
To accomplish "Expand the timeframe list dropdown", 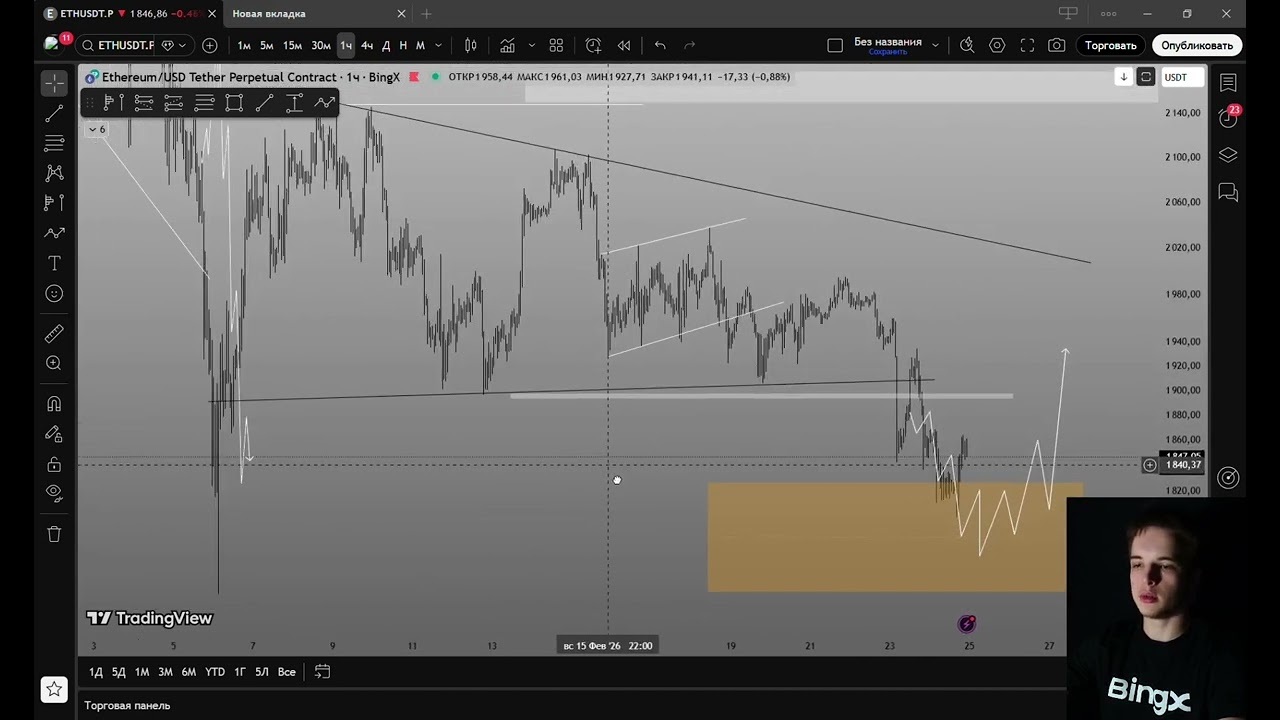I will [x=438, y=45].
